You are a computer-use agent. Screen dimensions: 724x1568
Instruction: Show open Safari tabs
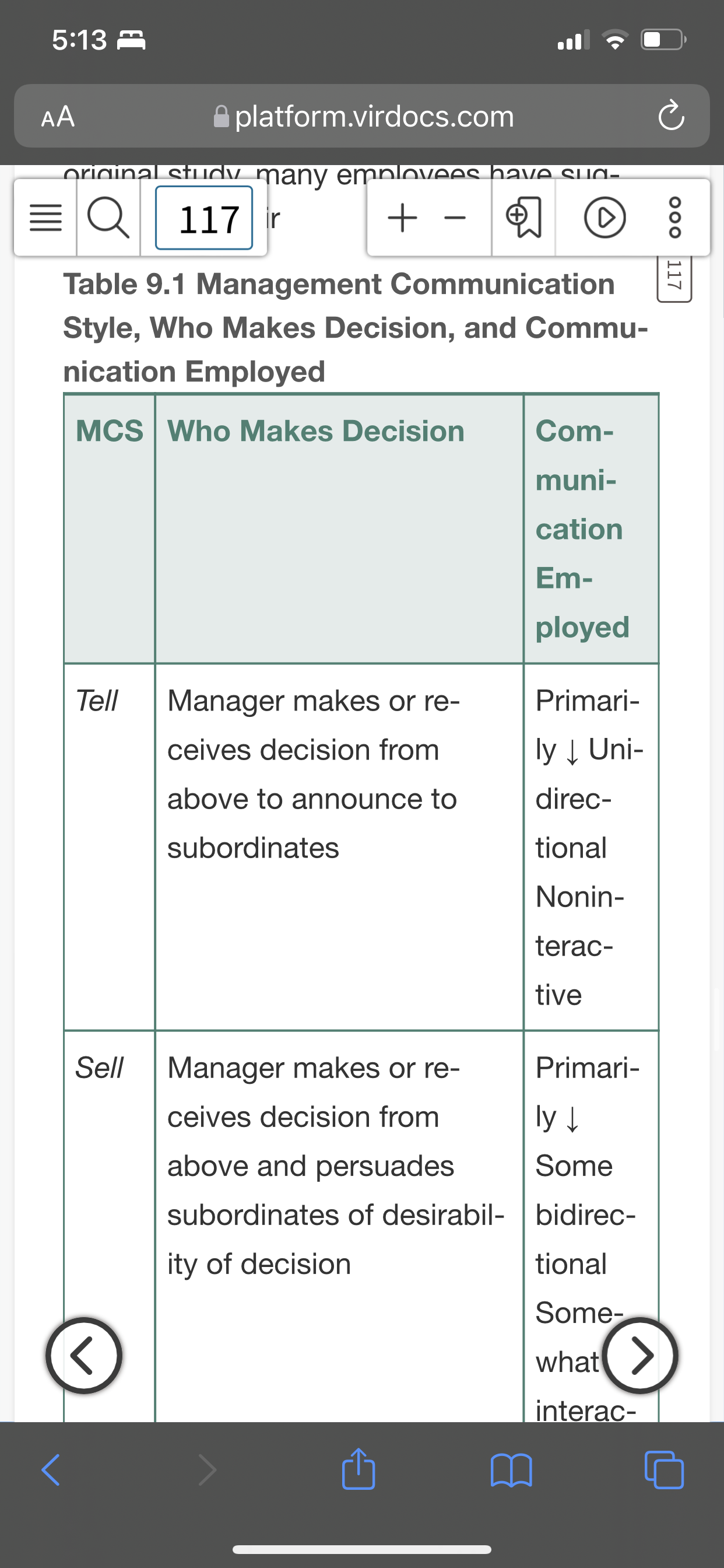[664, 1469]
